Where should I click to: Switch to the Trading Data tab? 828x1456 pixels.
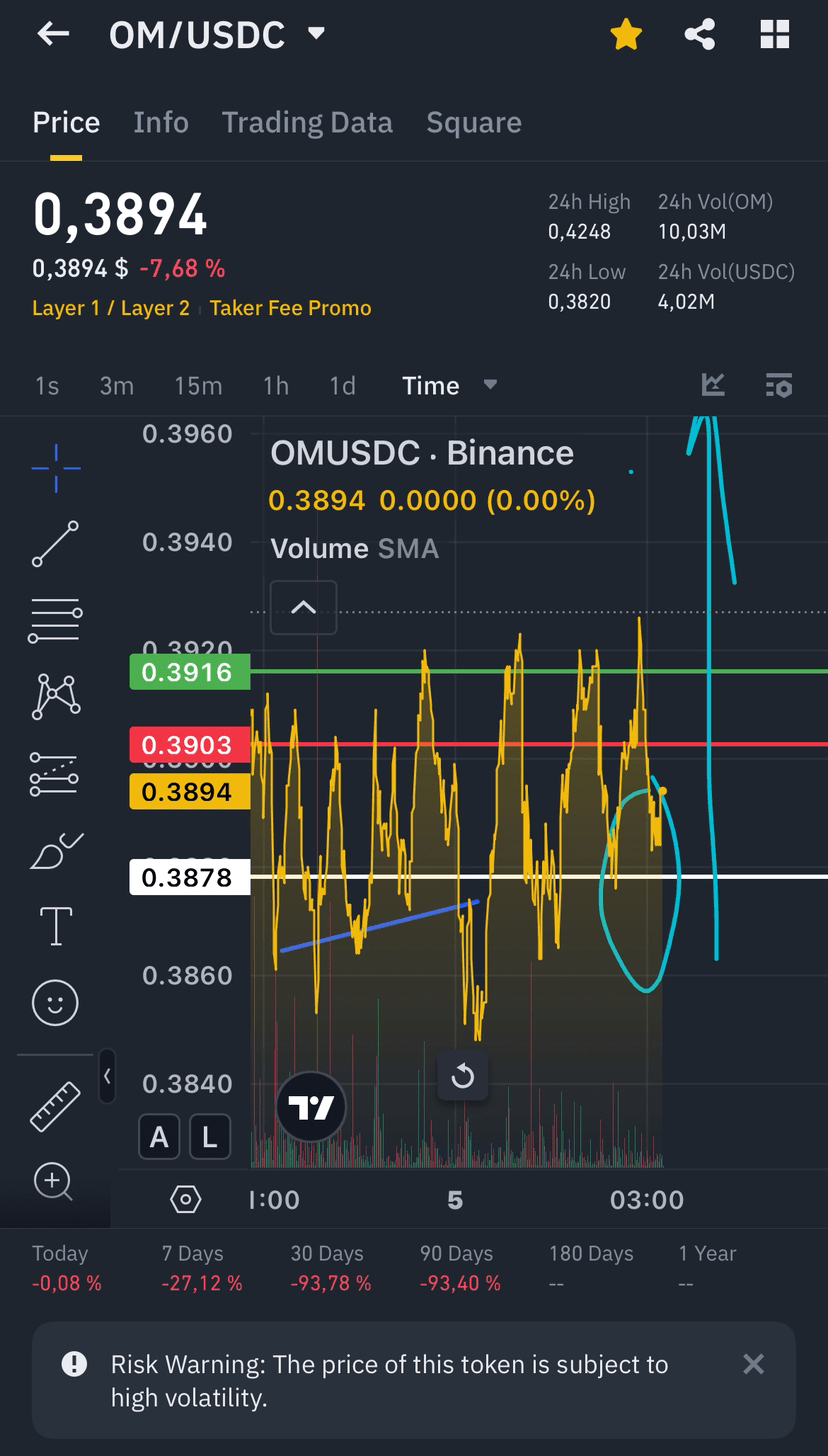[307, 123]
